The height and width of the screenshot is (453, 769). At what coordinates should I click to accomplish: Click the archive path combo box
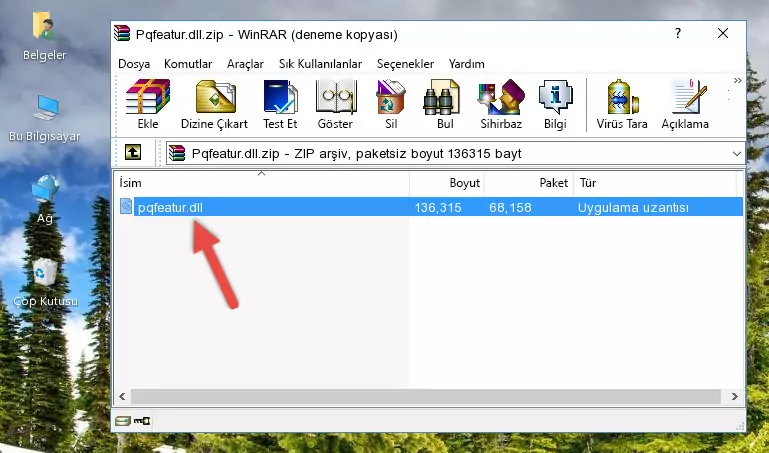455,153
